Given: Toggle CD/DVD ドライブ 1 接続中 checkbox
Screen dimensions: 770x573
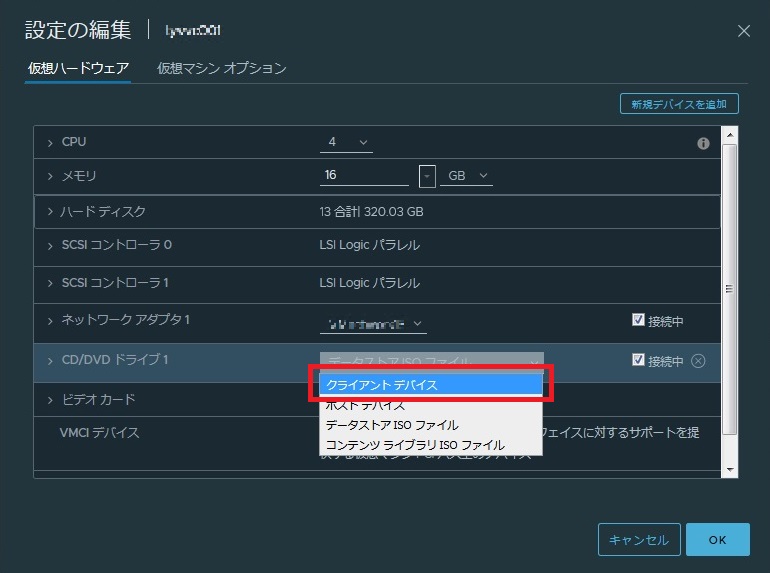Looking at the screenshot, I should coord(638,360).
